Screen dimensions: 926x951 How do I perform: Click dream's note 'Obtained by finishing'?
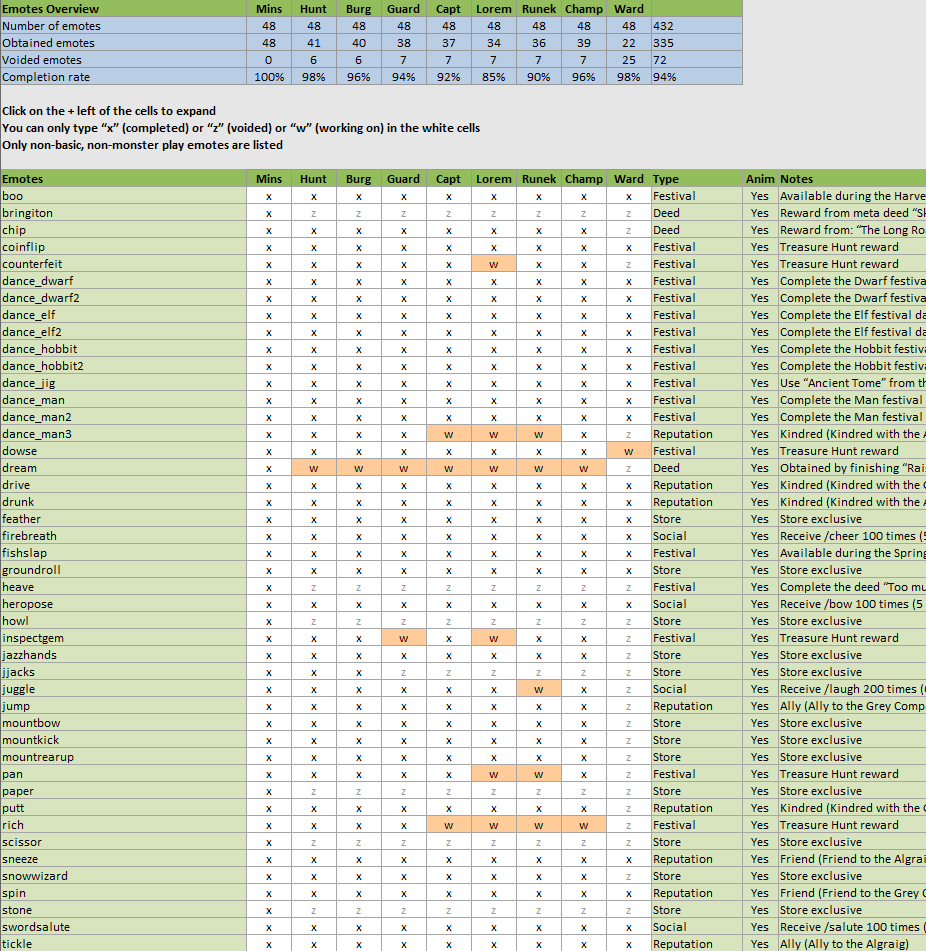(x=852, y=468)
